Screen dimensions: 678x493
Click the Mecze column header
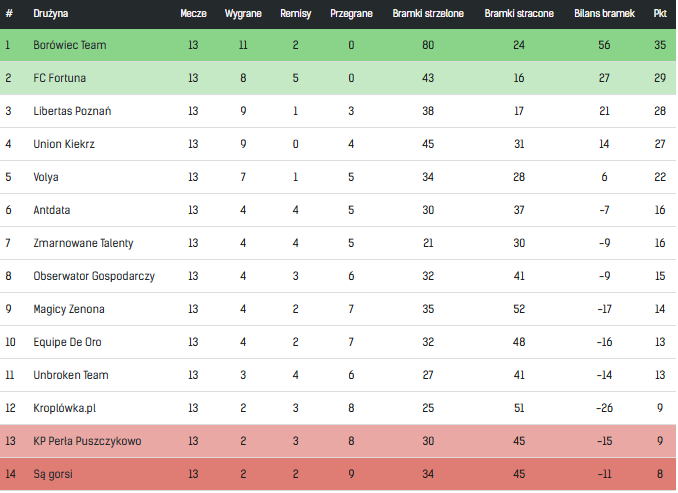pos(193,14)
